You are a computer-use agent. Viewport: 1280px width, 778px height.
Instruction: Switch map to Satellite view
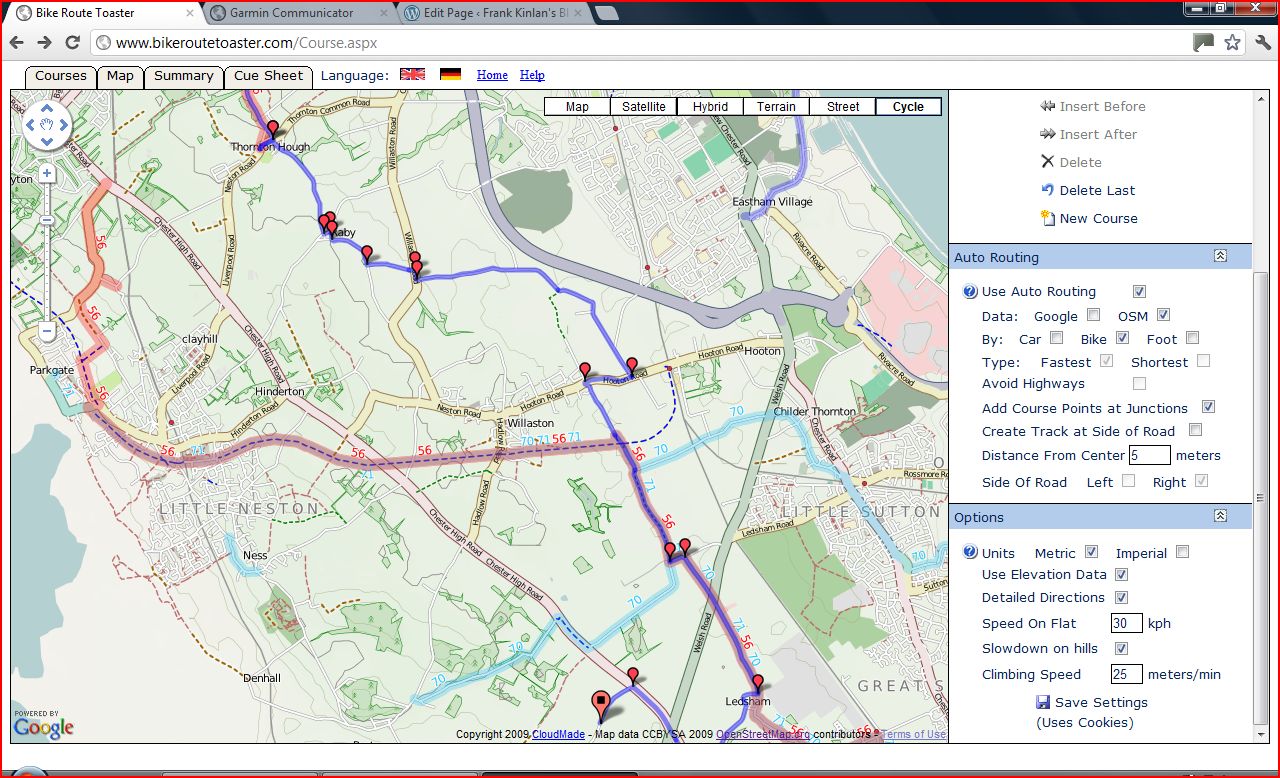point(643,107)
